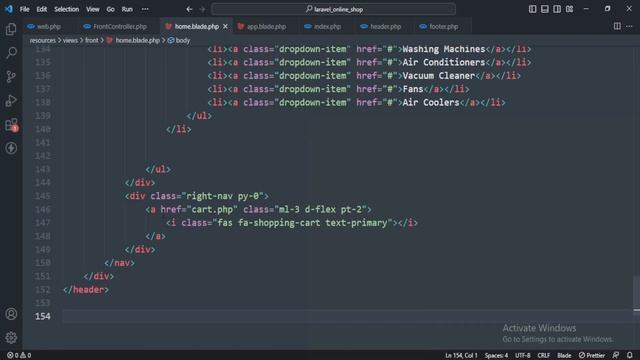Change language mode via Blade
640x360 pixels.
point(564,355)
